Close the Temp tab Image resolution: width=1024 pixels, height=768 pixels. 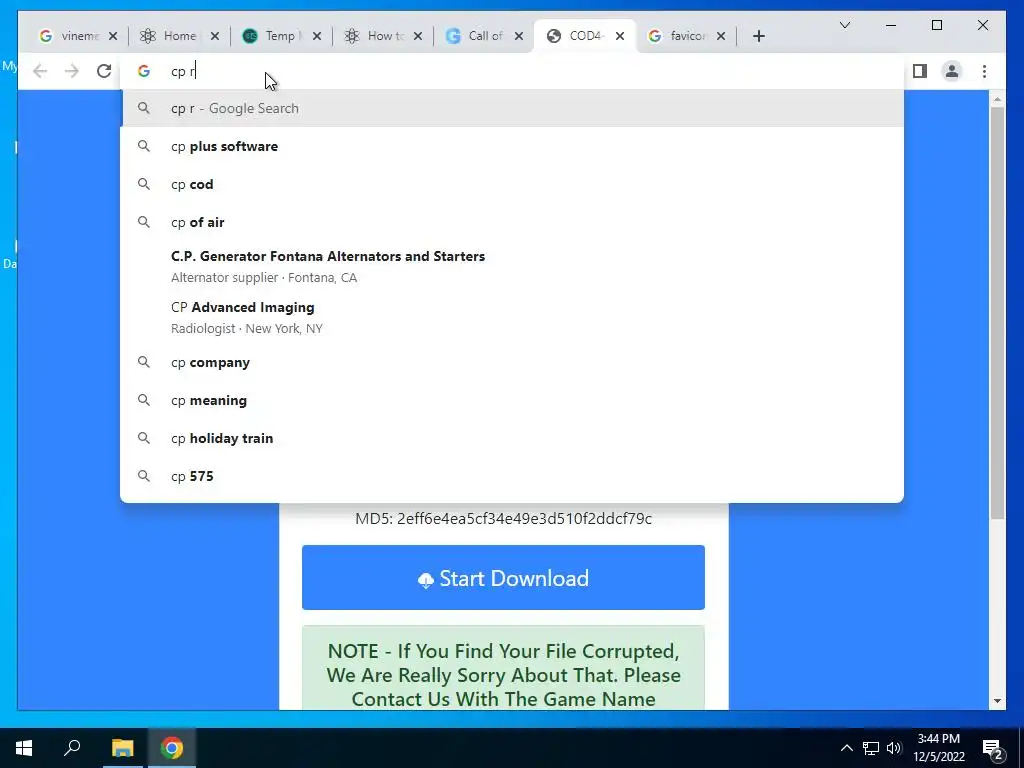[317, 36]
